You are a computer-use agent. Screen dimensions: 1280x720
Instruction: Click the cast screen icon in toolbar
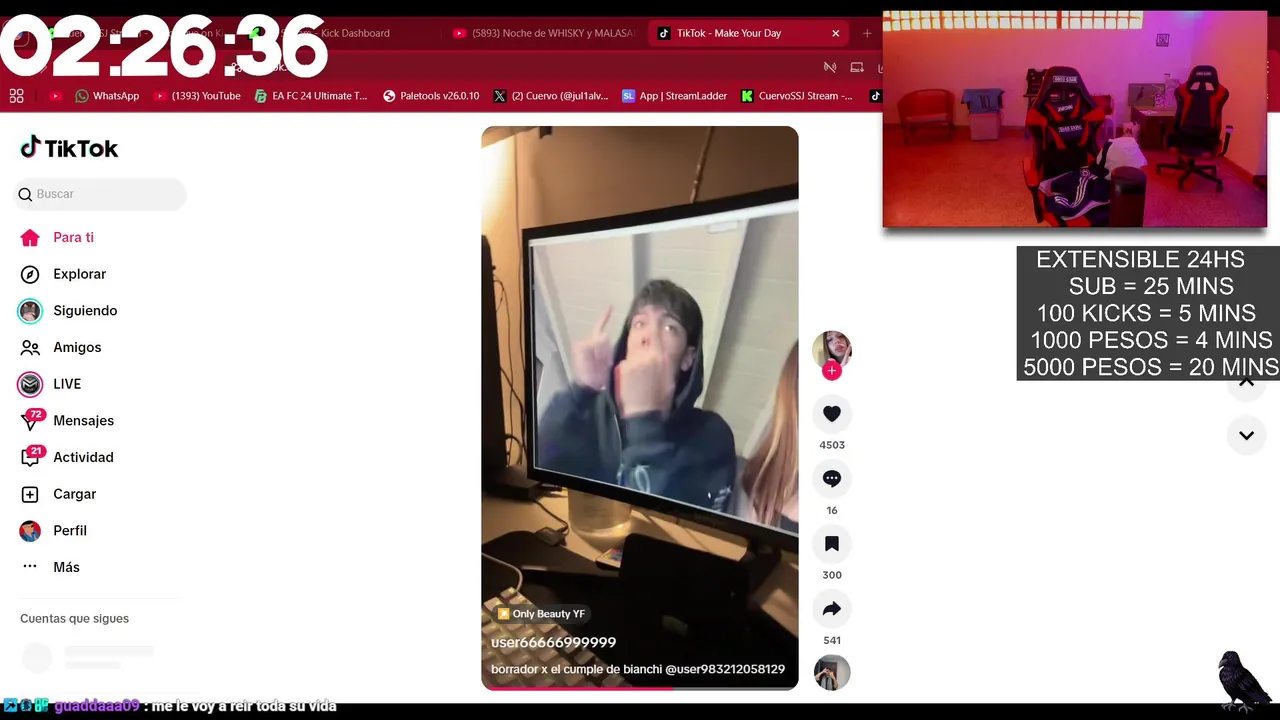pos(857,68)
